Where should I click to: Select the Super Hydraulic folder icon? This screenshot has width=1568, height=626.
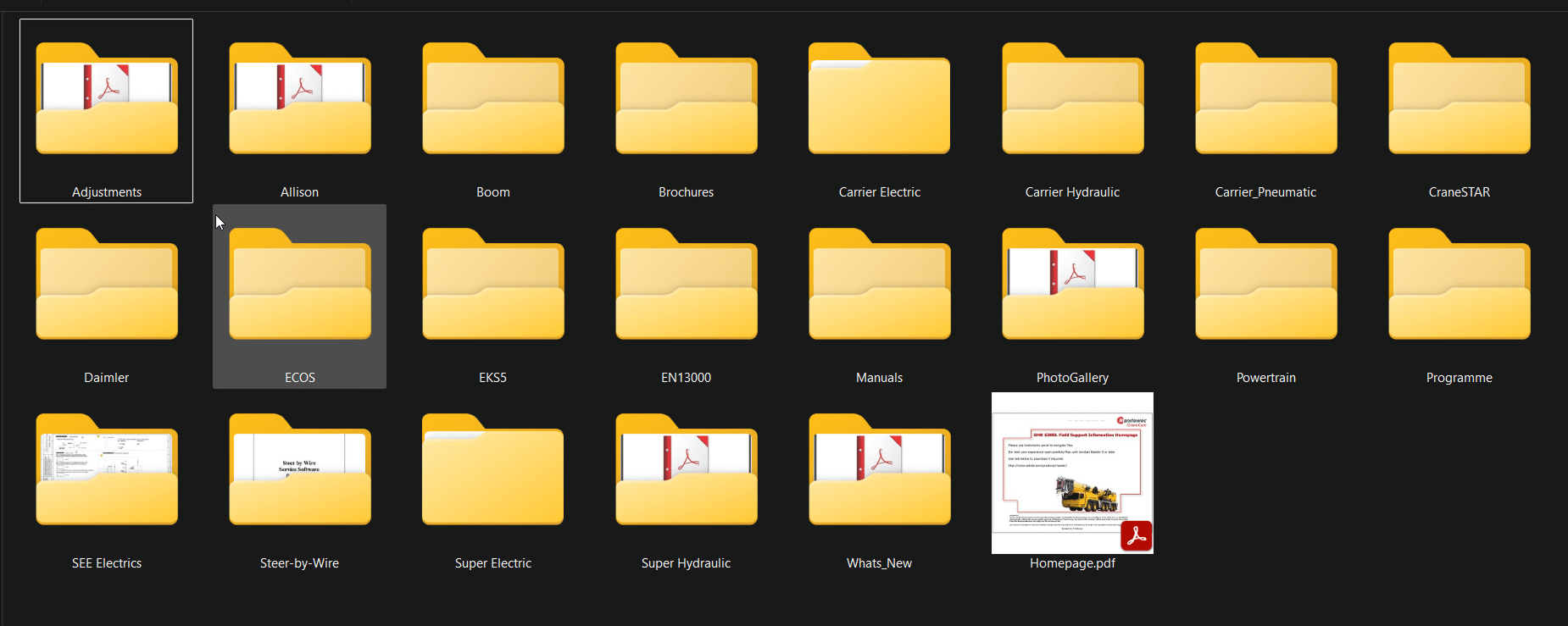[687, 469]
